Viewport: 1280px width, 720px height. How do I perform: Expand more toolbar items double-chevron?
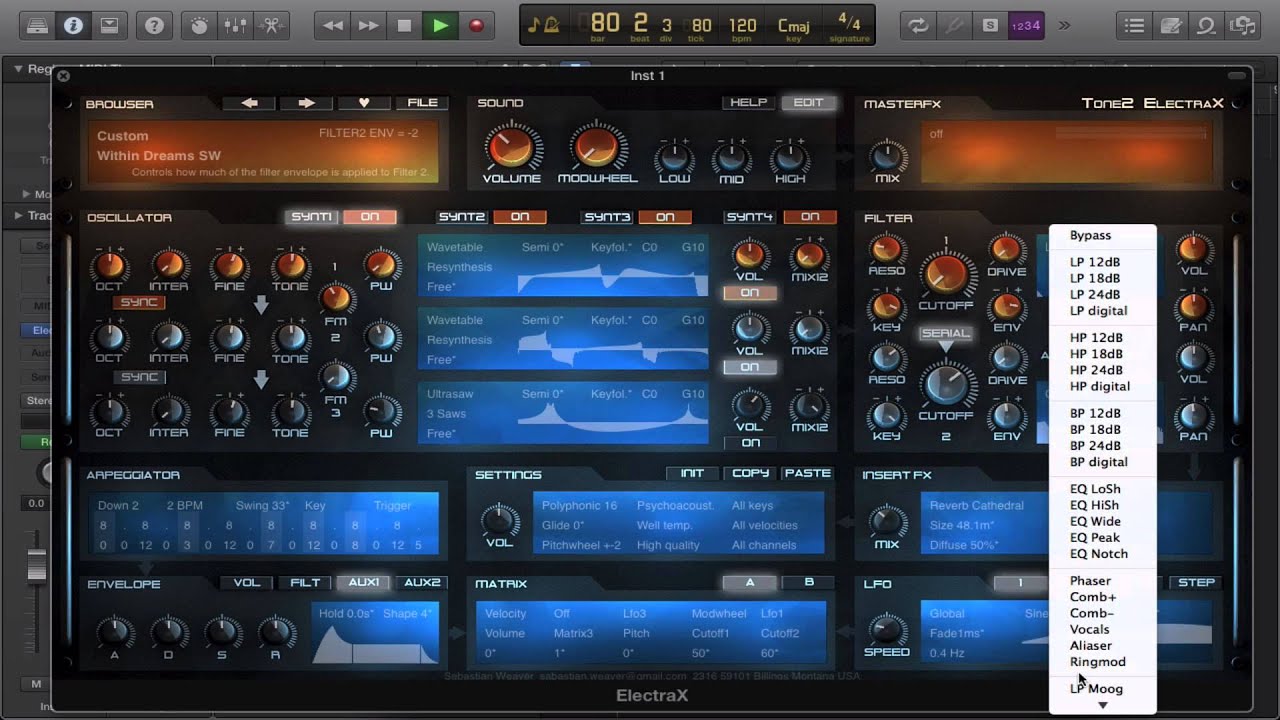(x=1064, y=26)
